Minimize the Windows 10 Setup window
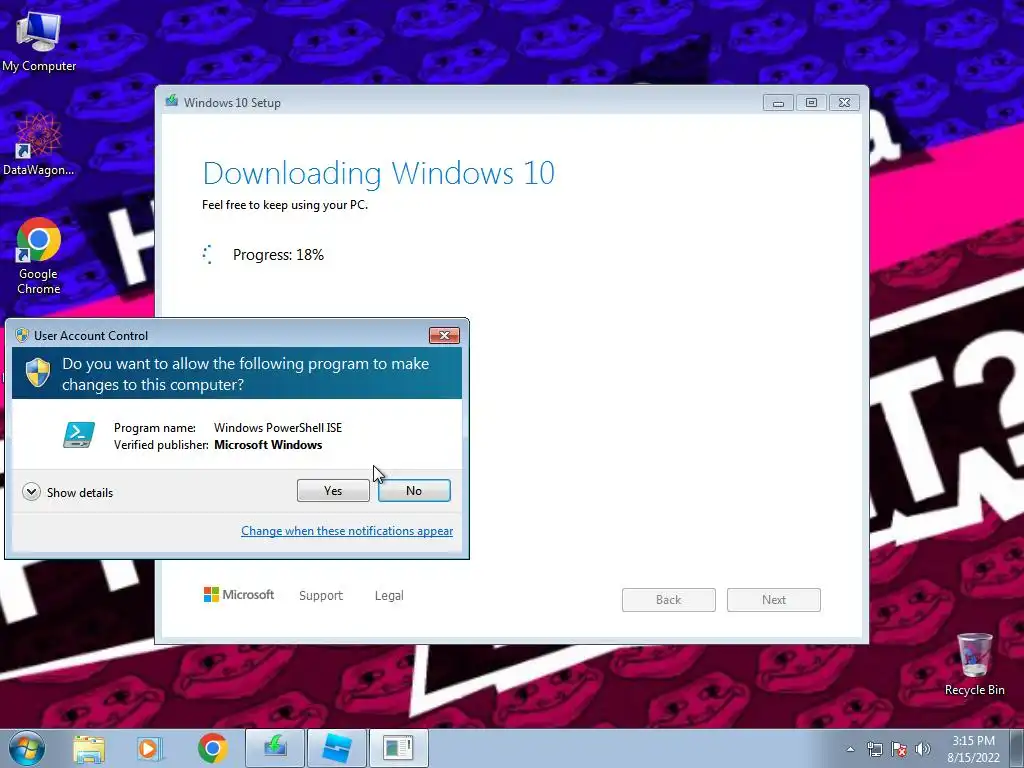This screenshot has height=768, width=1024. coord(778,103)
